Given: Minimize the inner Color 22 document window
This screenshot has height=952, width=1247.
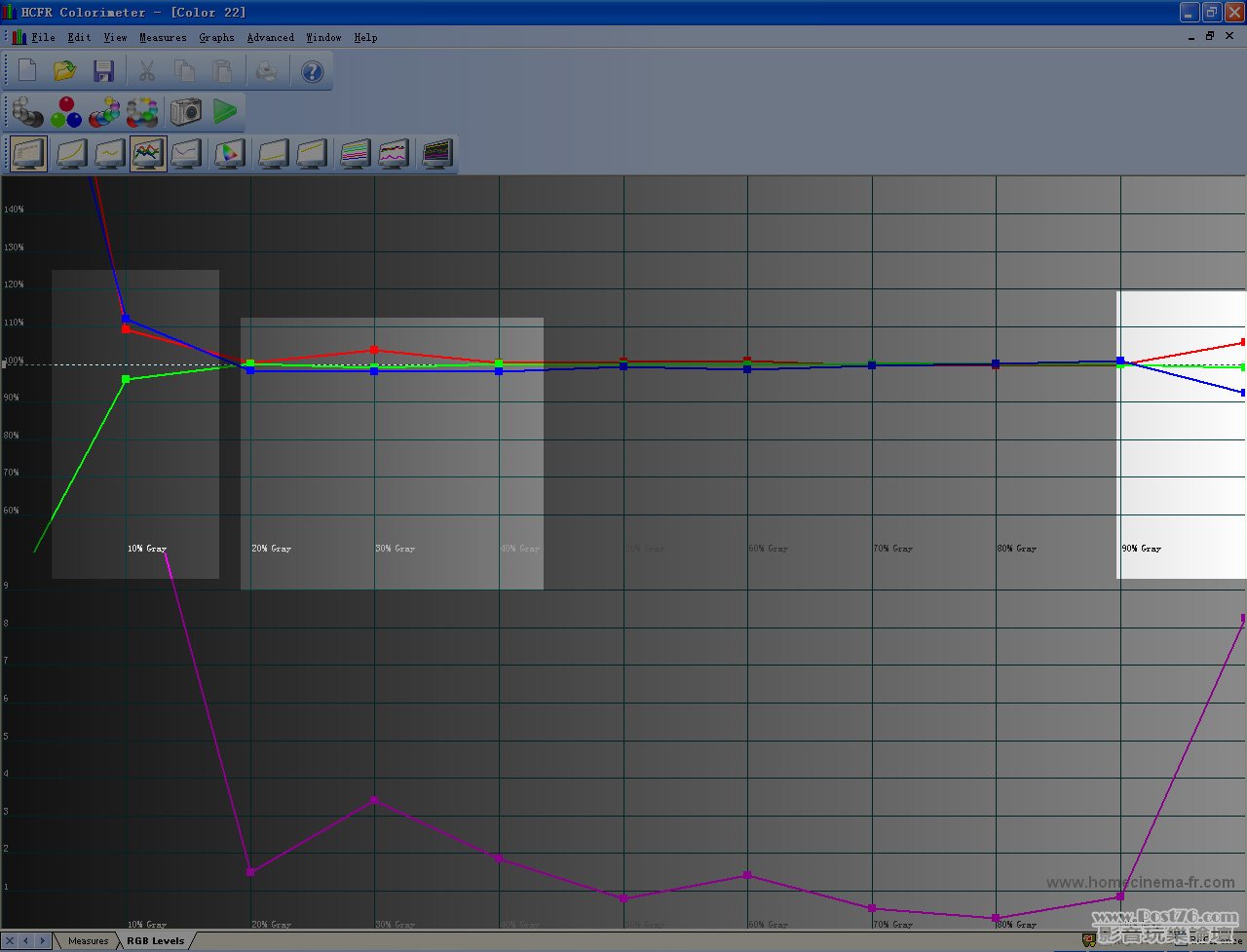Looking at the screenshot, I should click(1190, 36).
